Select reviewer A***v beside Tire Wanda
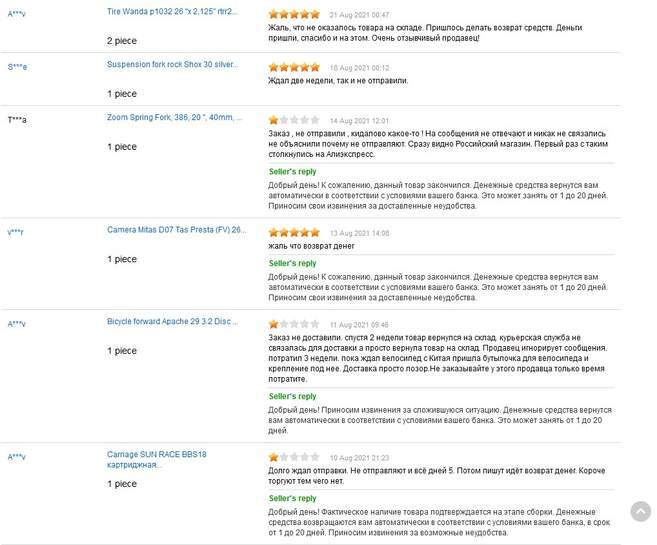 (17, 11)
